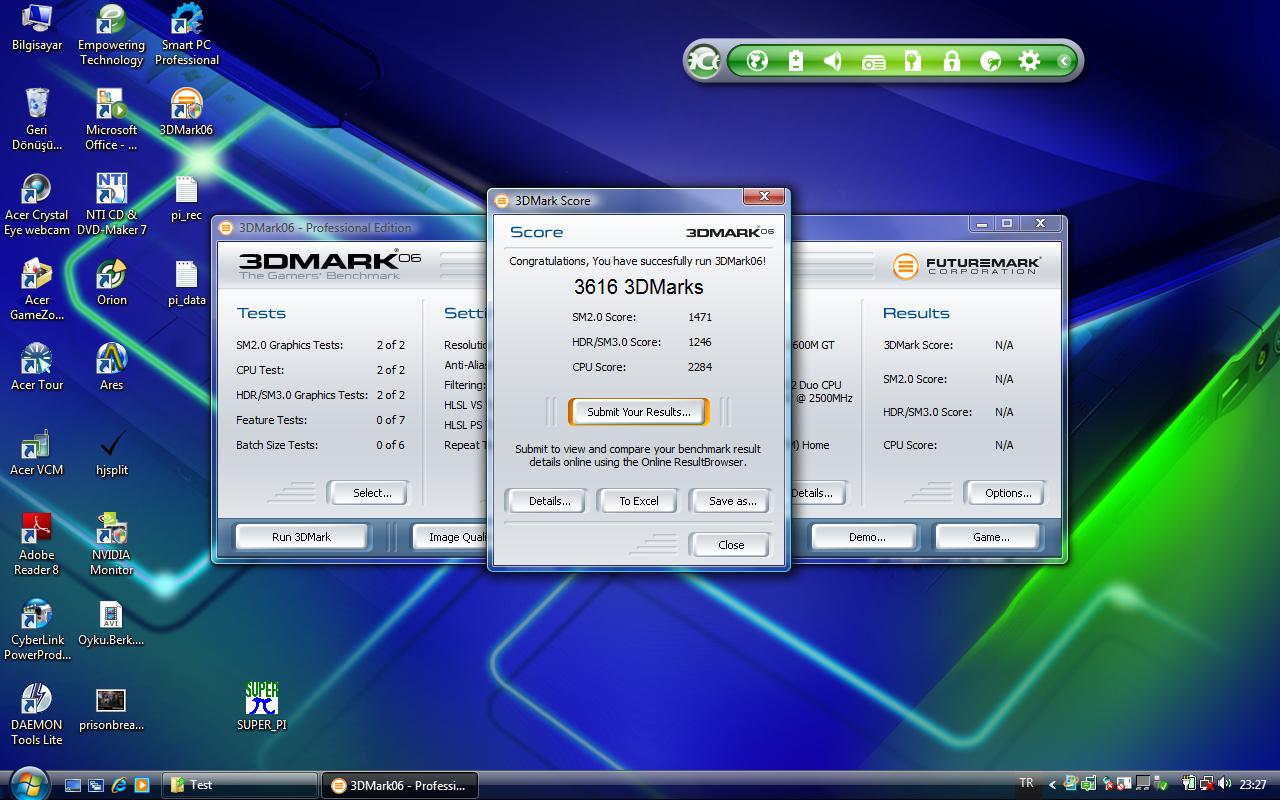Click Submit Your Results button

[639, 412]
